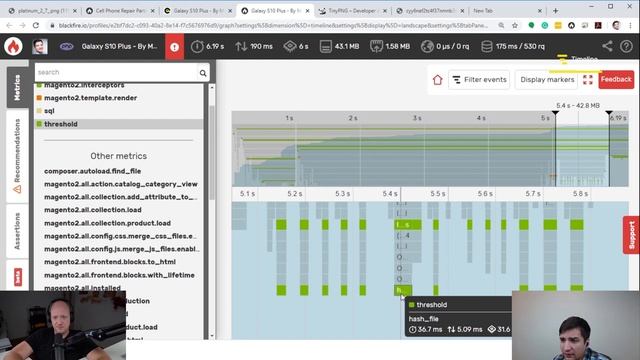
Task: Open the help question mark icon
Action: 626,46
